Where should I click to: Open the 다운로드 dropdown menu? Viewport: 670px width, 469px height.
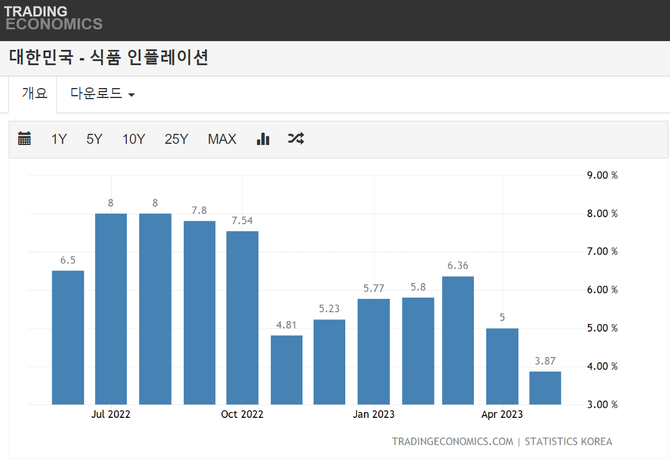click(102, 94)
